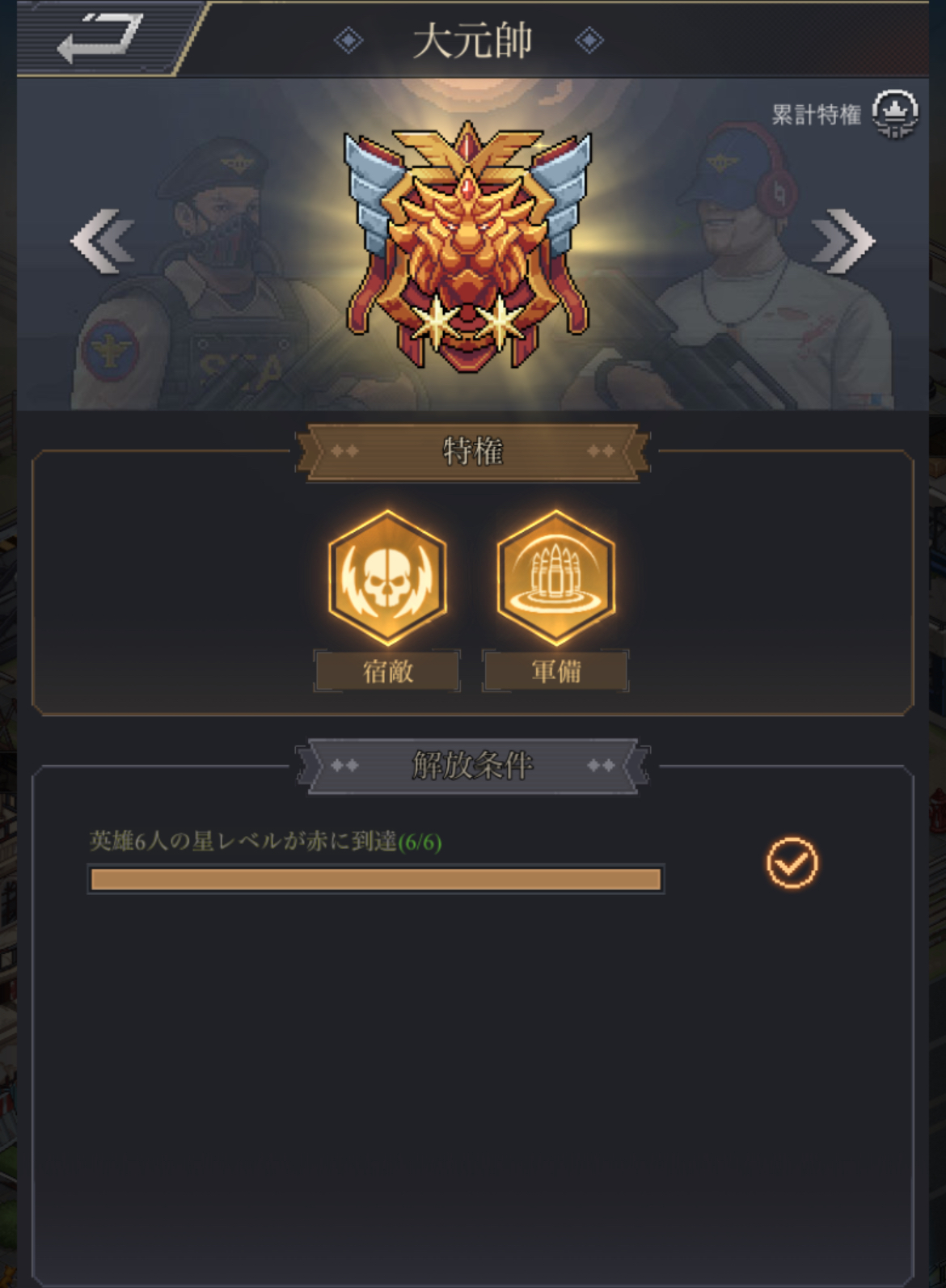Go to next rank with right chevrons
The height and width of the screenshot is (1288, 946).
click(x=843, y=241)
